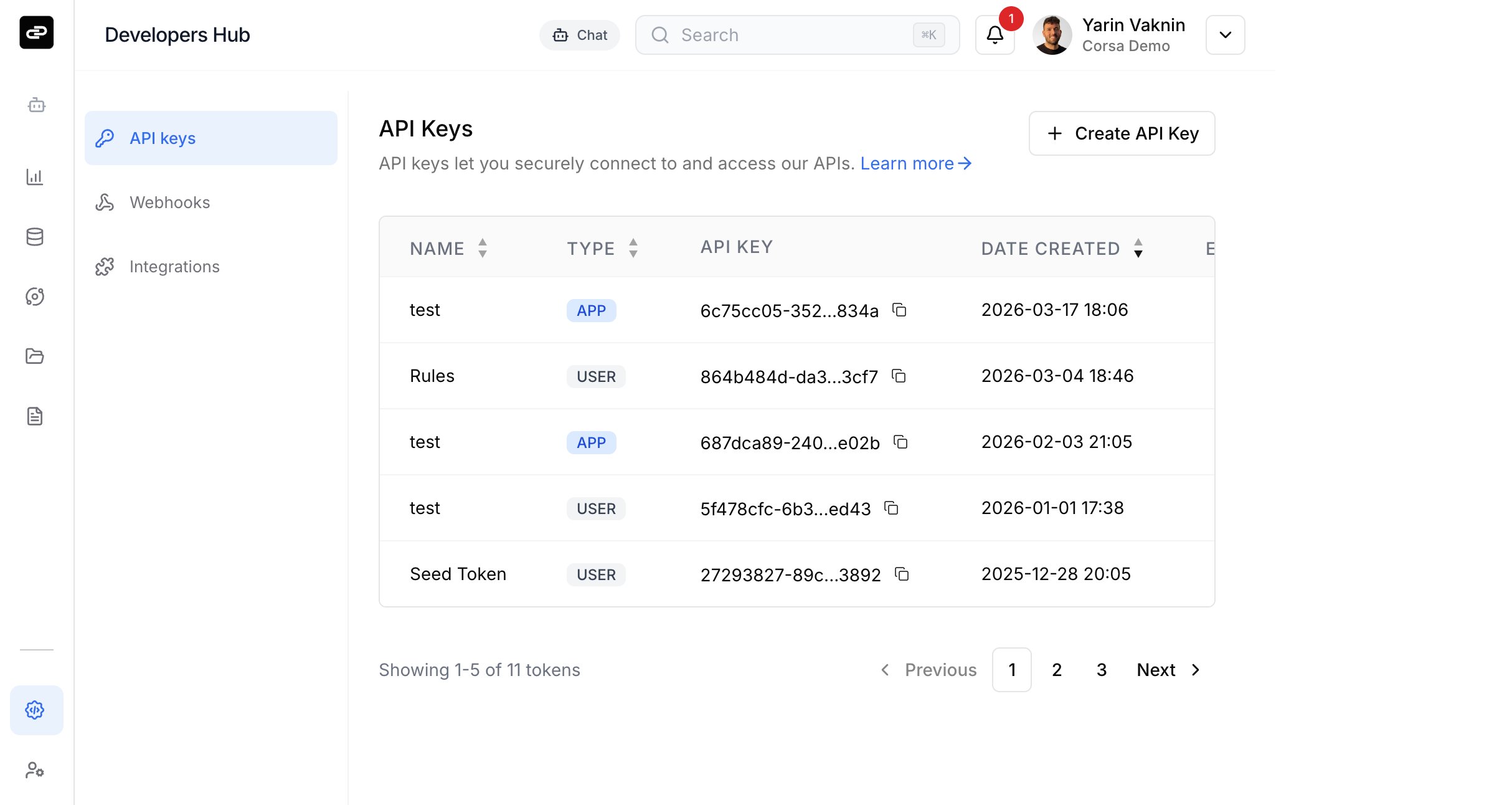Screen dimensions: 1512x805
Task: Click the Next page button
Action: click(x=1169, y=670)
